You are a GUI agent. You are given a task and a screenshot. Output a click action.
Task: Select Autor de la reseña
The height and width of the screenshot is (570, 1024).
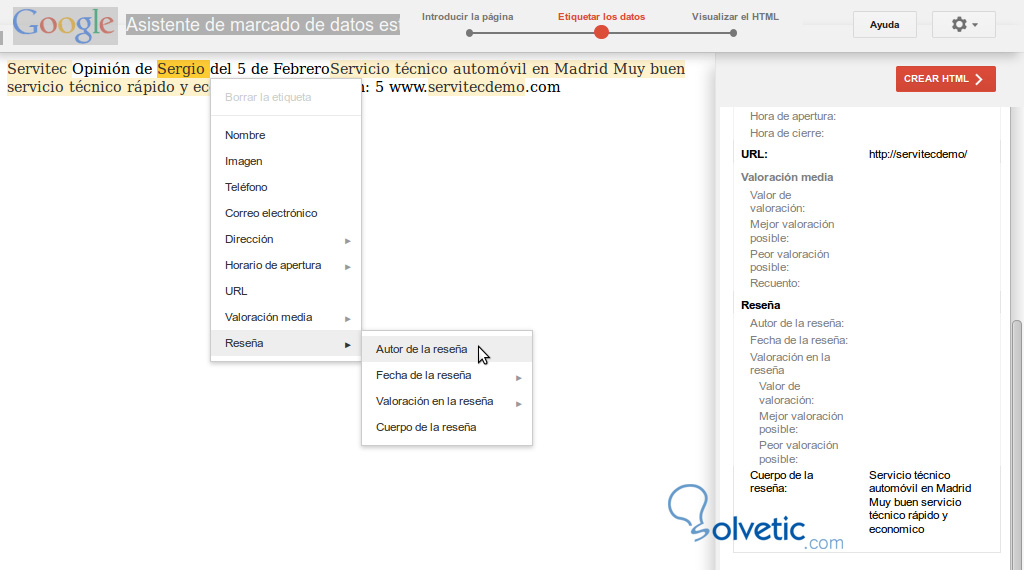[x=447, y=349]
